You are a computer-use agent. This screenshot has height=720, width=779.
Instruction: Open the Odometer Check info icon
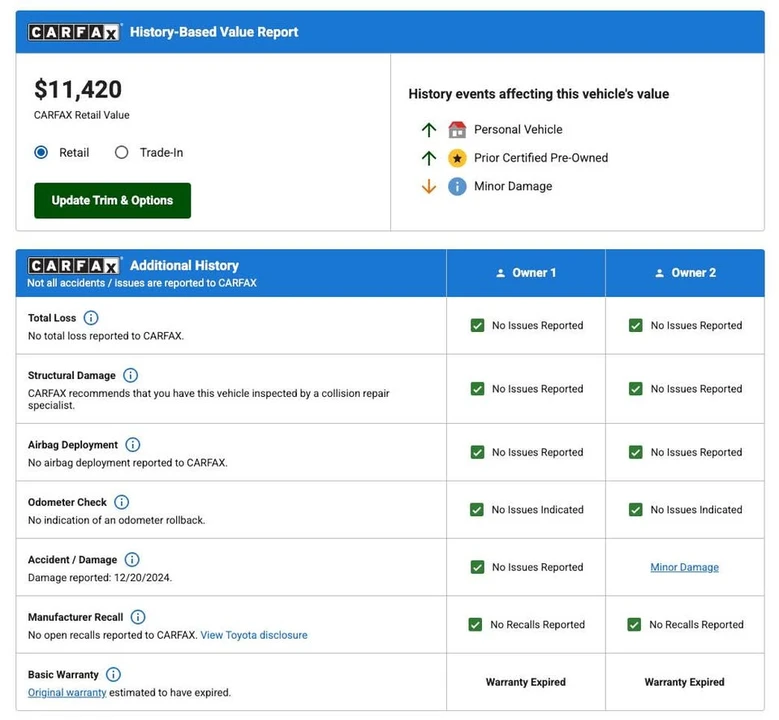(x=122, y=502)
